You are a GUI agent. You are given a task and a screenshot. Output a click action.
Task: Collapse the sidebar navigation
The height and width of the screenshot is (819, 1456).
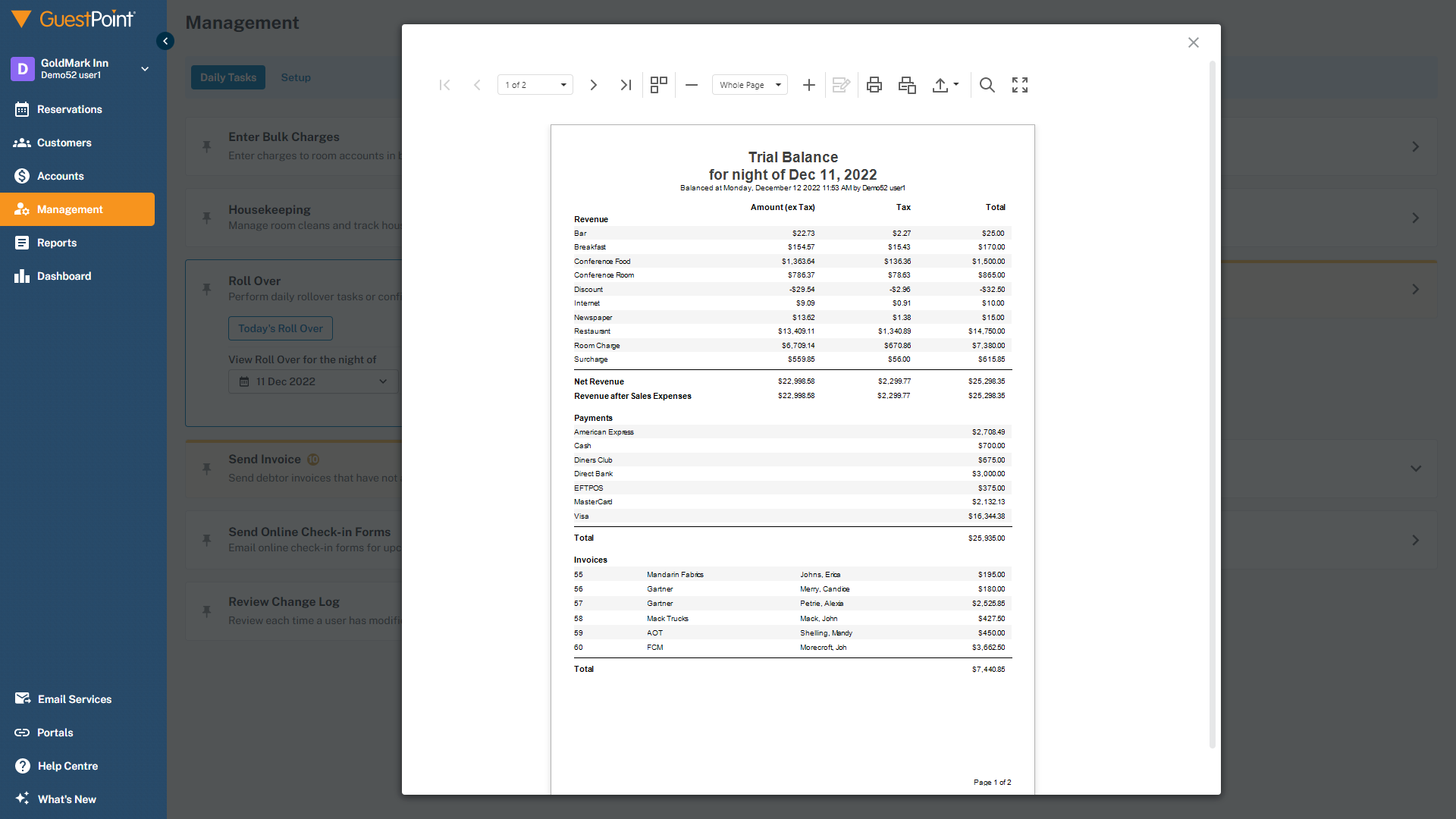point(165,41)
